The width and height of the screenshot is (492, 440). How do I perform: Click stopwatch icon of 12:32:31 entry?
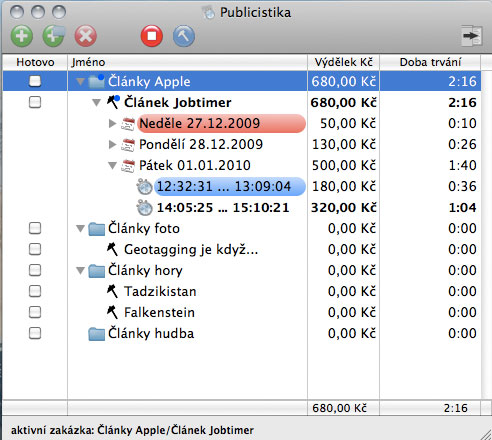pyautogui.click(x=145, y=187)
